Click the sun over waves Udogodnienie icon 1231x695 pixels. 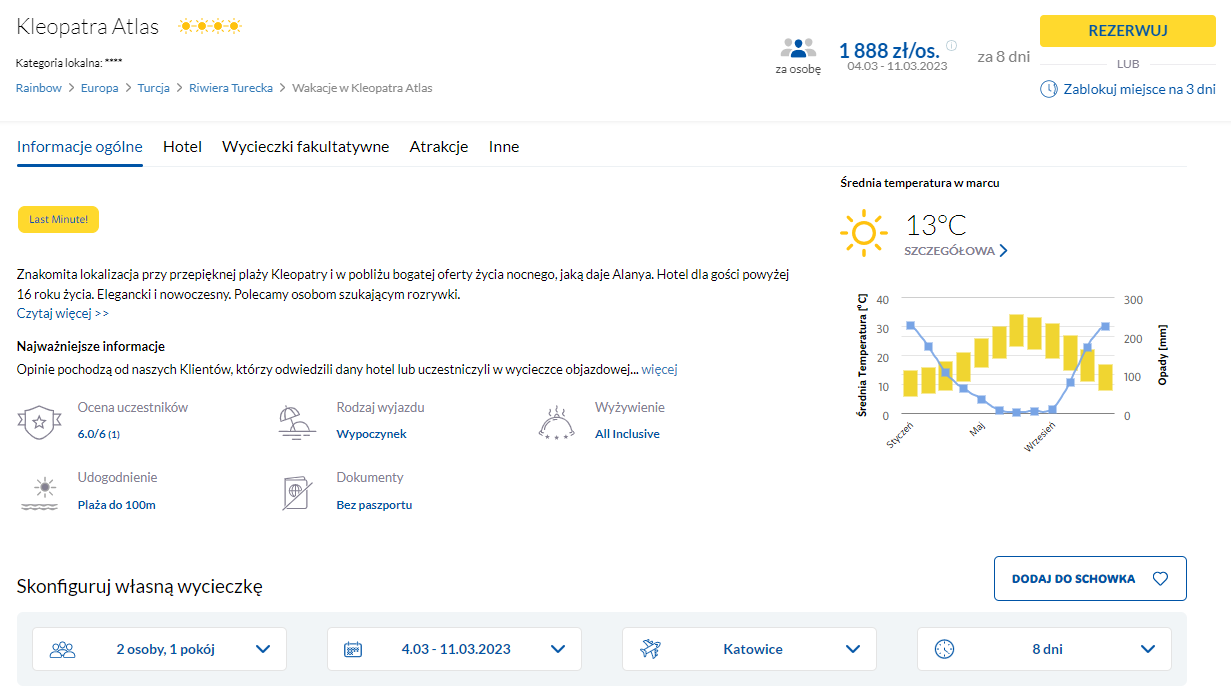[38, 492]
